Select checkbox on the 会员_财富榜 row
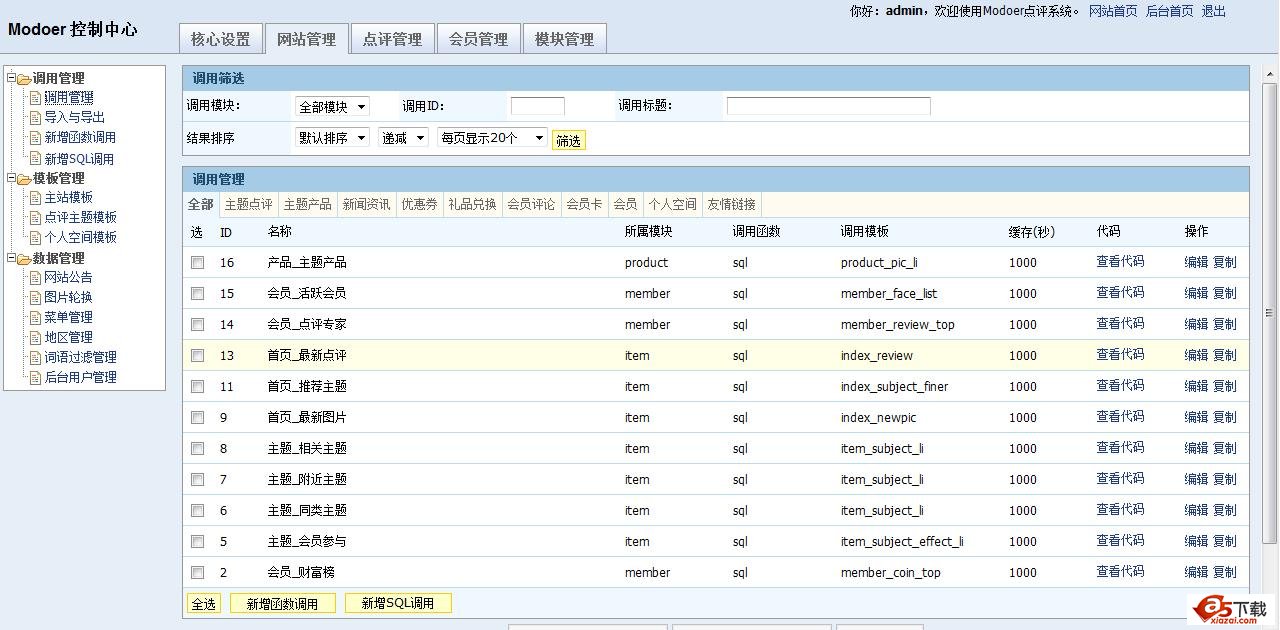Screen dimensions: 1280x630 point(197,572)
